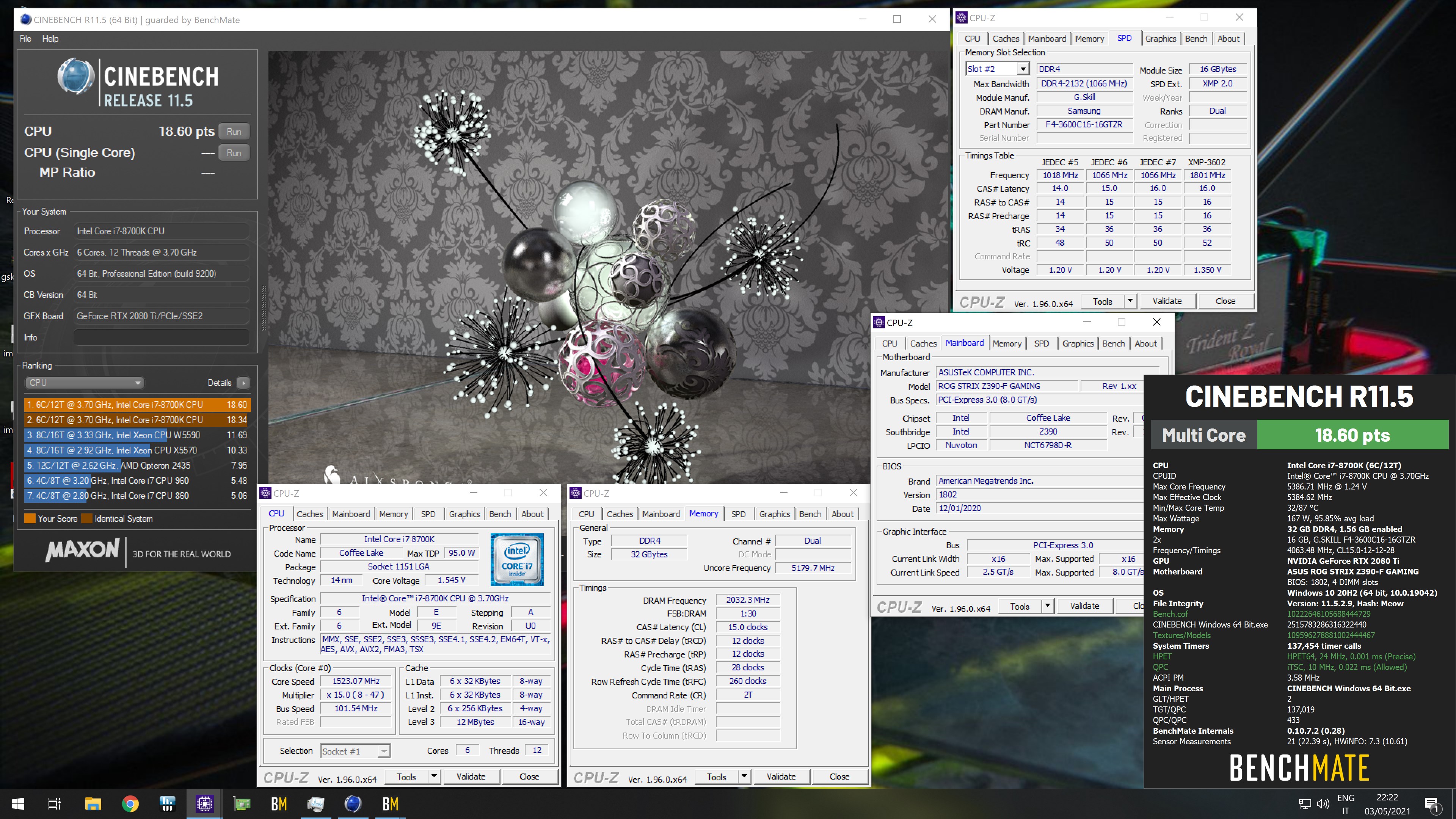Select the AMD Opteron 2435 ranking row
The height and width of the screenshot is (819, 1456).
pyautogui.click(x=137, y=466)
